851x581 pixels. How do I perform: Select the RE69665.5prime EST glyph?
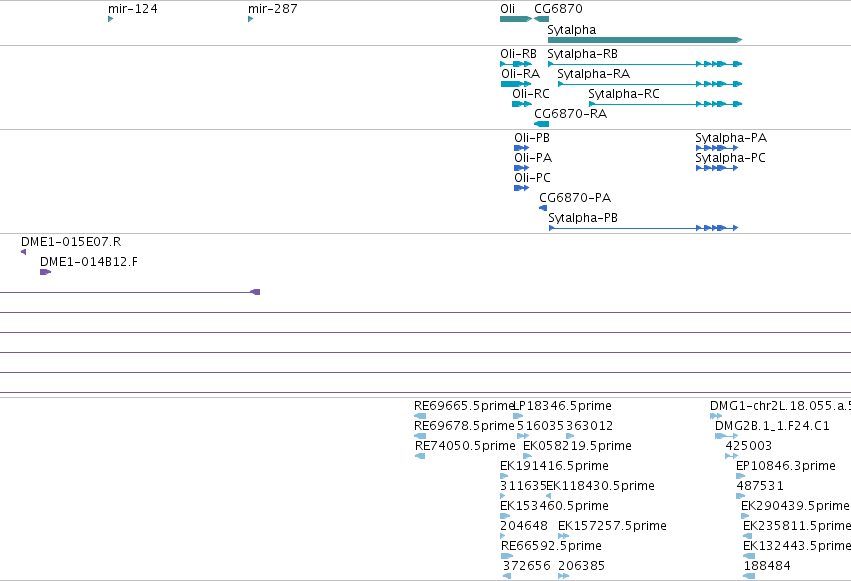tap(420, 416)
